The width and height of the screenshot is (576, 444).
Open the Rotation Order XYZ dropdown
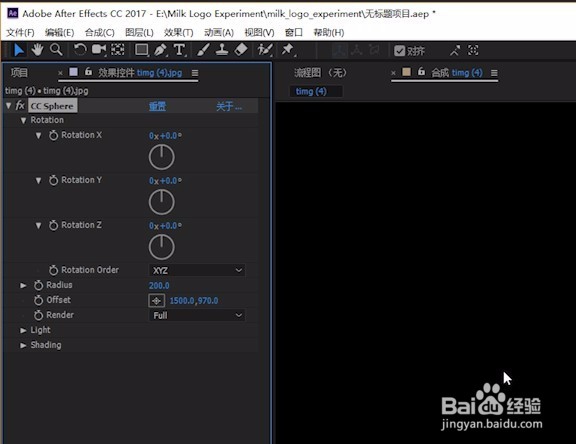tap(197, 270)
